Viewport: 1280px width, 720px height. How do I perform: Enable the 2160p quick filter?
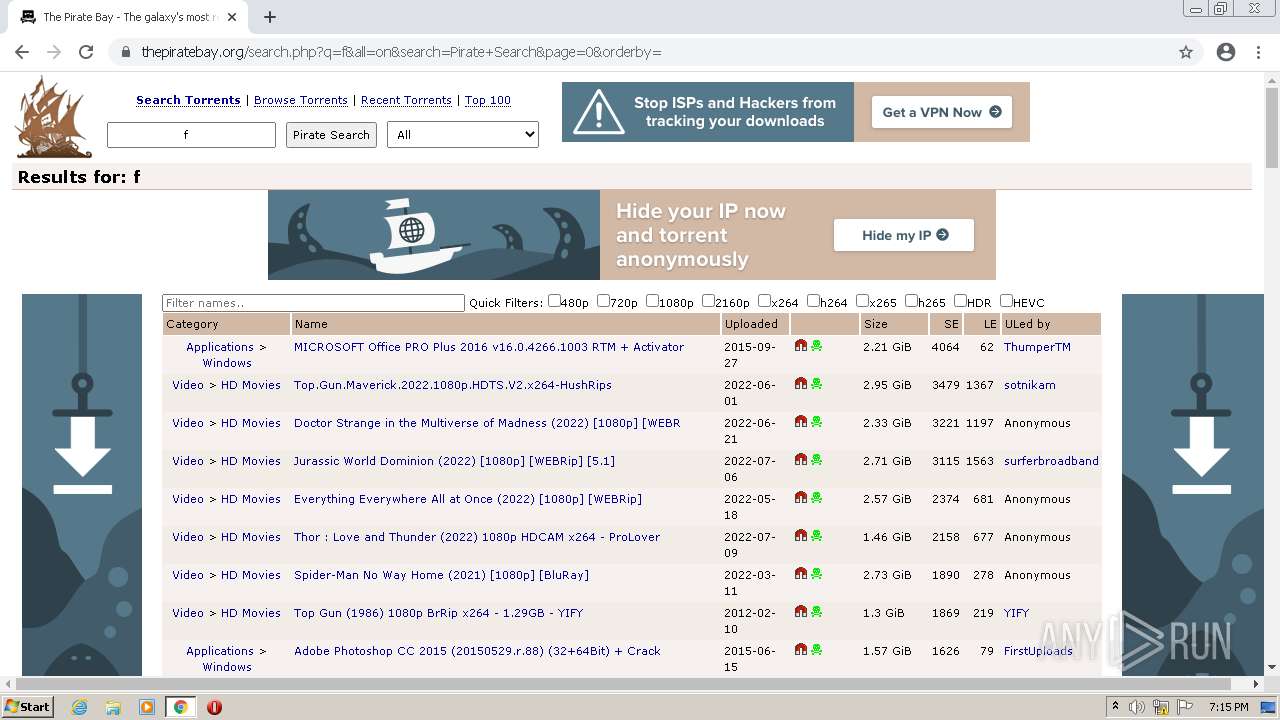click(x=708, y=301)
